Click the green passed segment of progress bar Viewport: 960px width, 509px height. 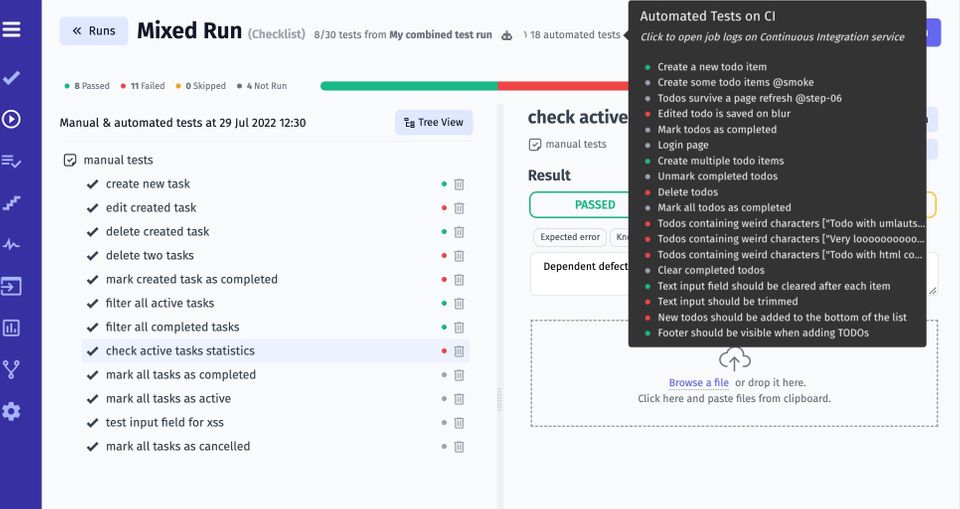[x=408, y=86]
